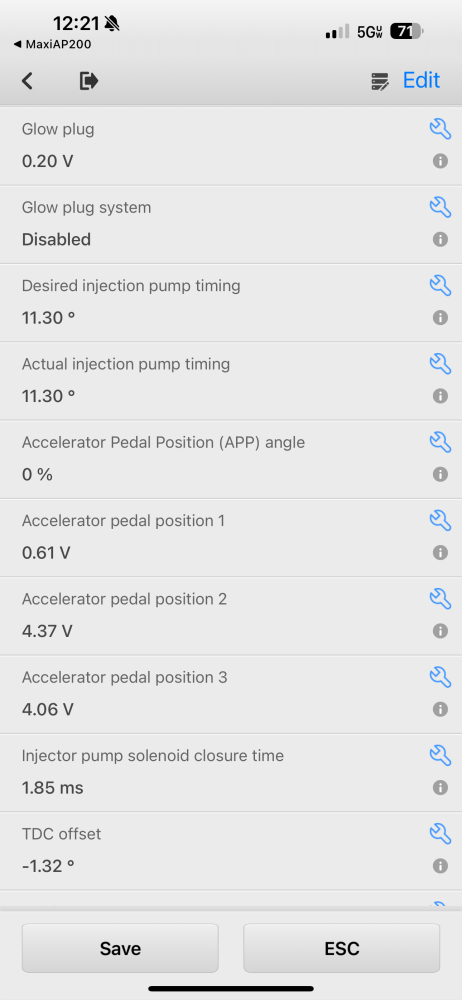Tap wrench for Injector pump solenoid closure time
This screenshot has width=462, height=1000.
(x=440, y=754)
